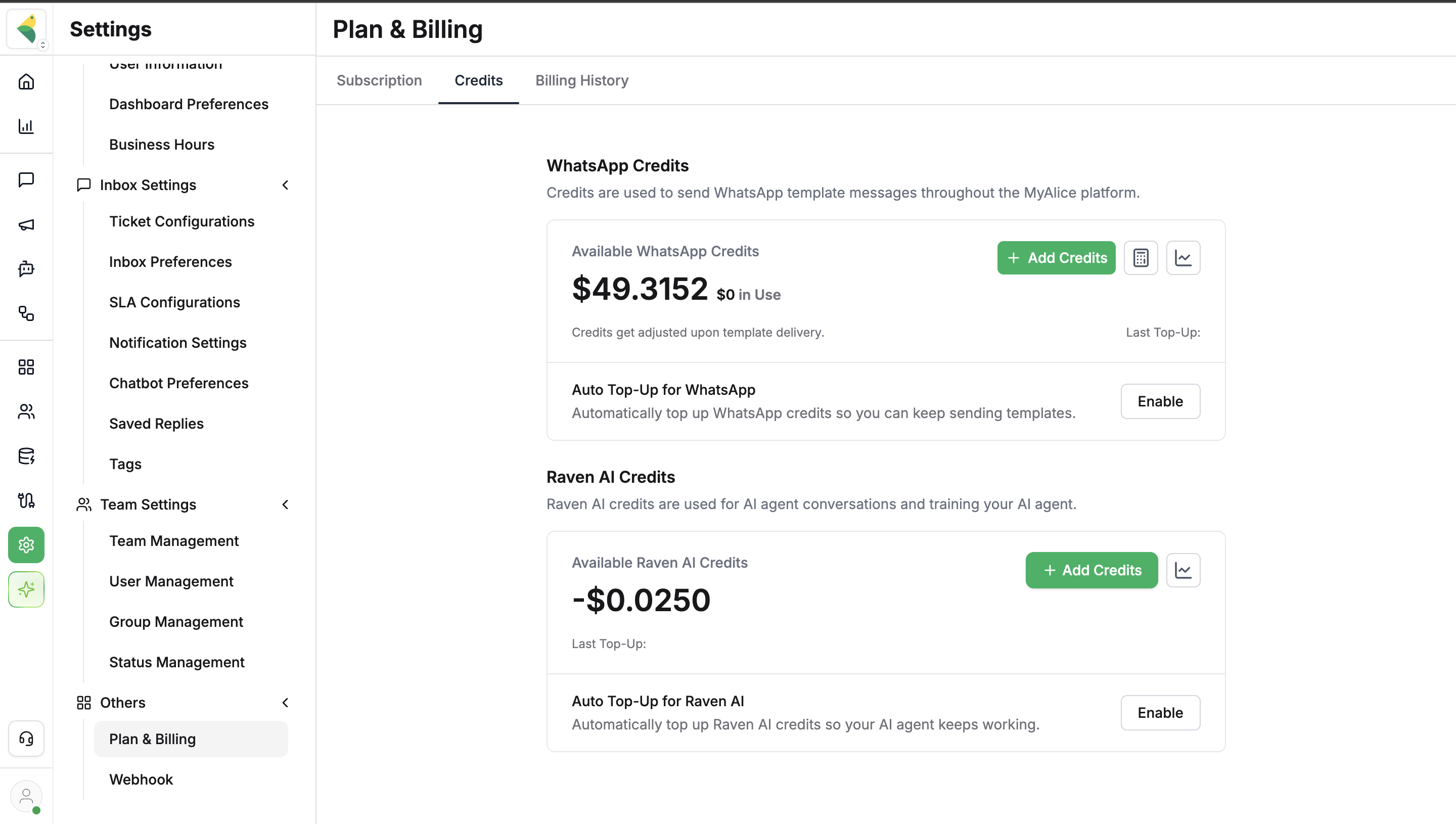Open Dashboard Preferences settings
This screenshot has width=1456, height=824.
(x=189, y=104)
